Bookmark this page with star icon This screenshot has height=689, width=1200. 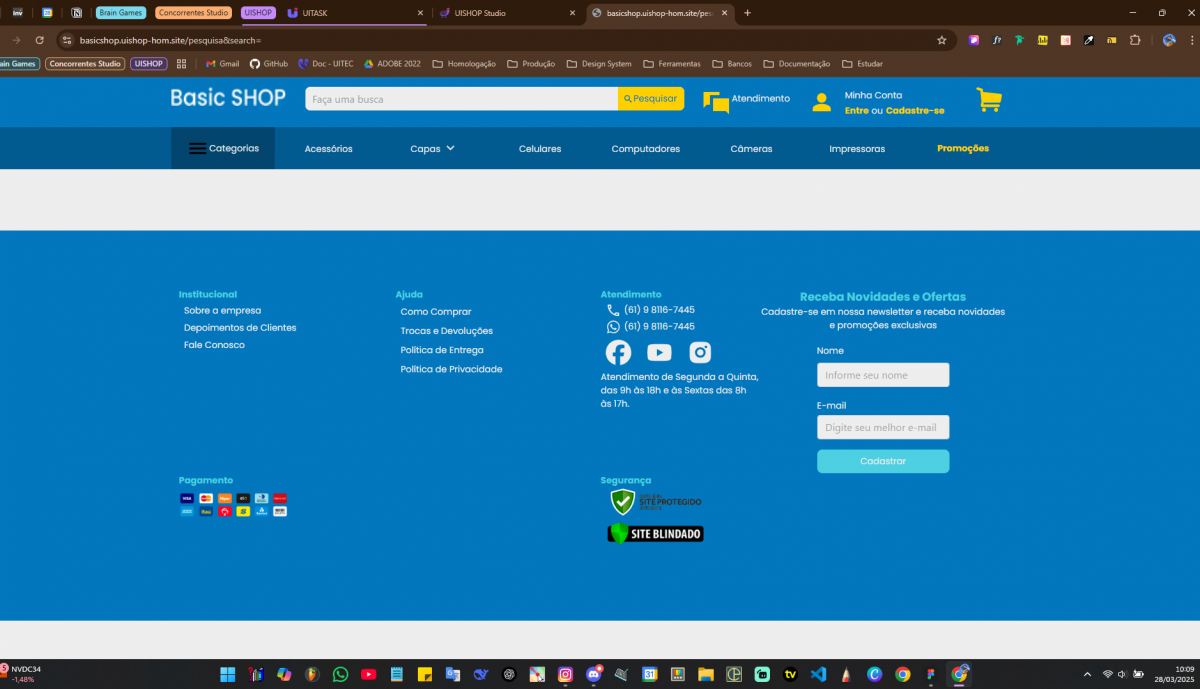(941, 40)
